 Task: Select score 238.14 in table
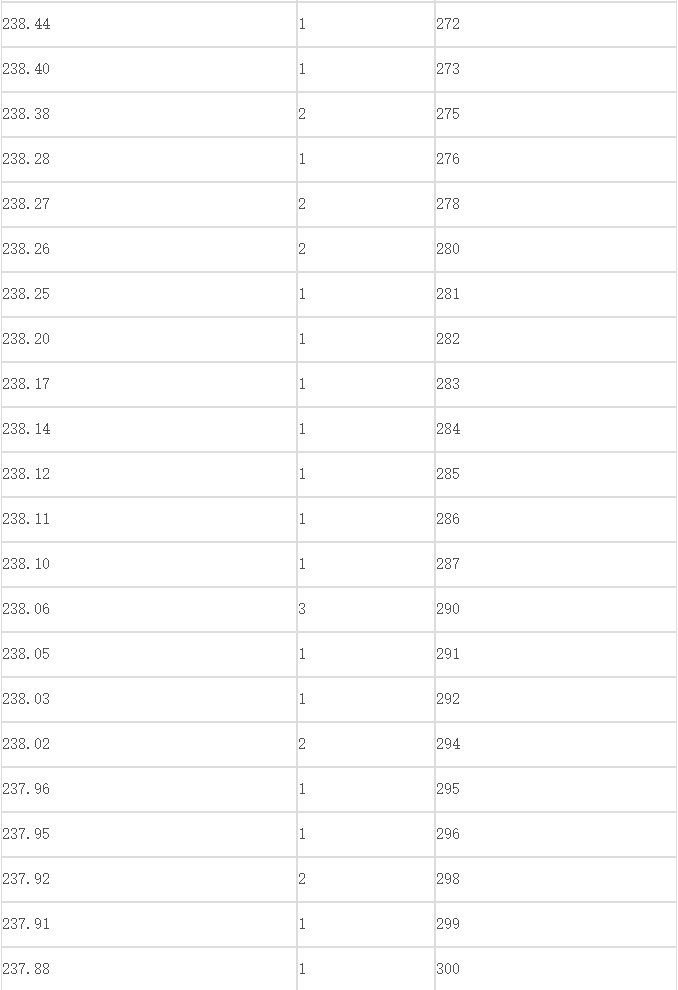(148, 429)
